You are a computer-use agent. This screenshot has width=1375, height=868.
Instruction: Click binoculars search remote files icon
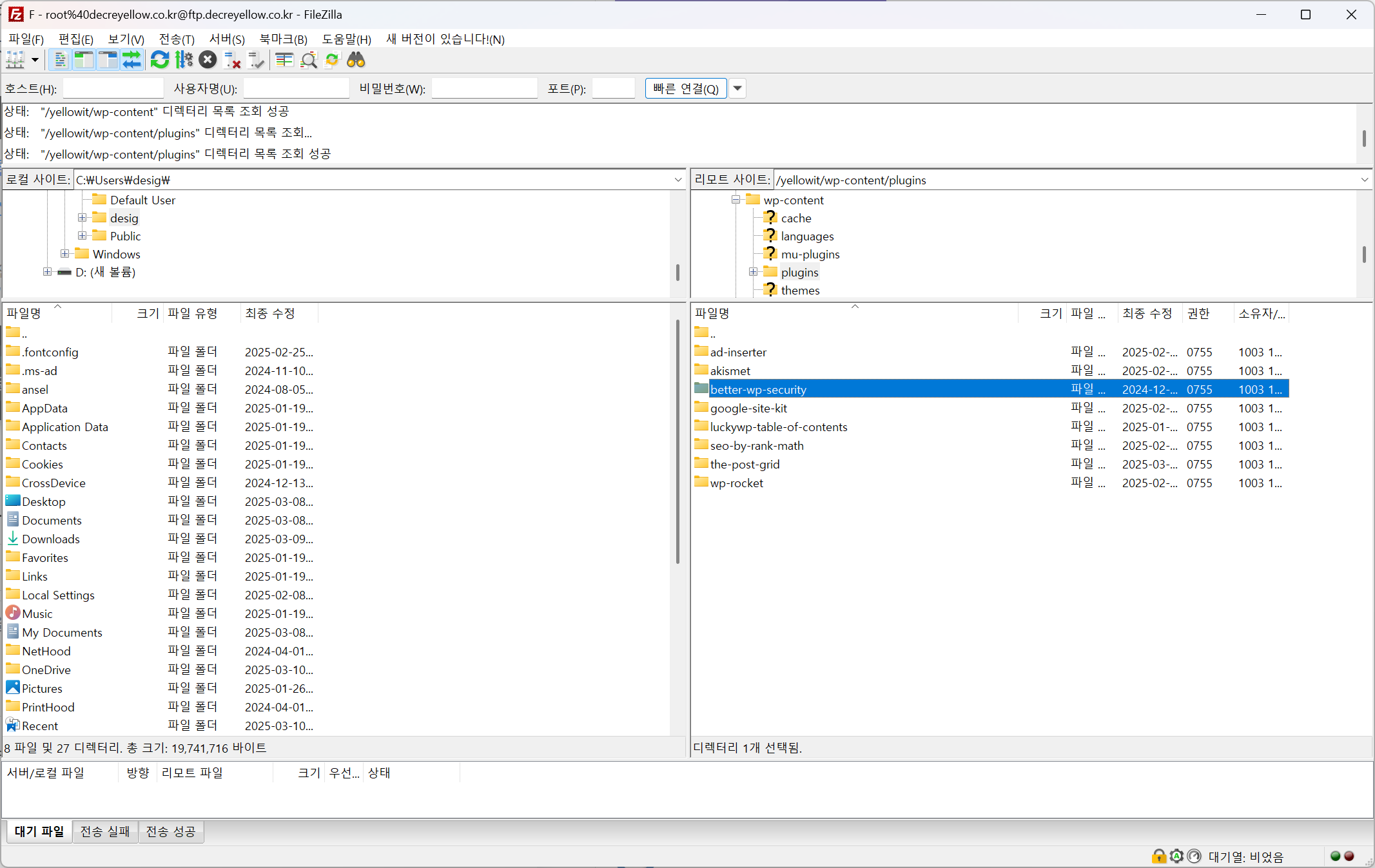tap(356, 60)
